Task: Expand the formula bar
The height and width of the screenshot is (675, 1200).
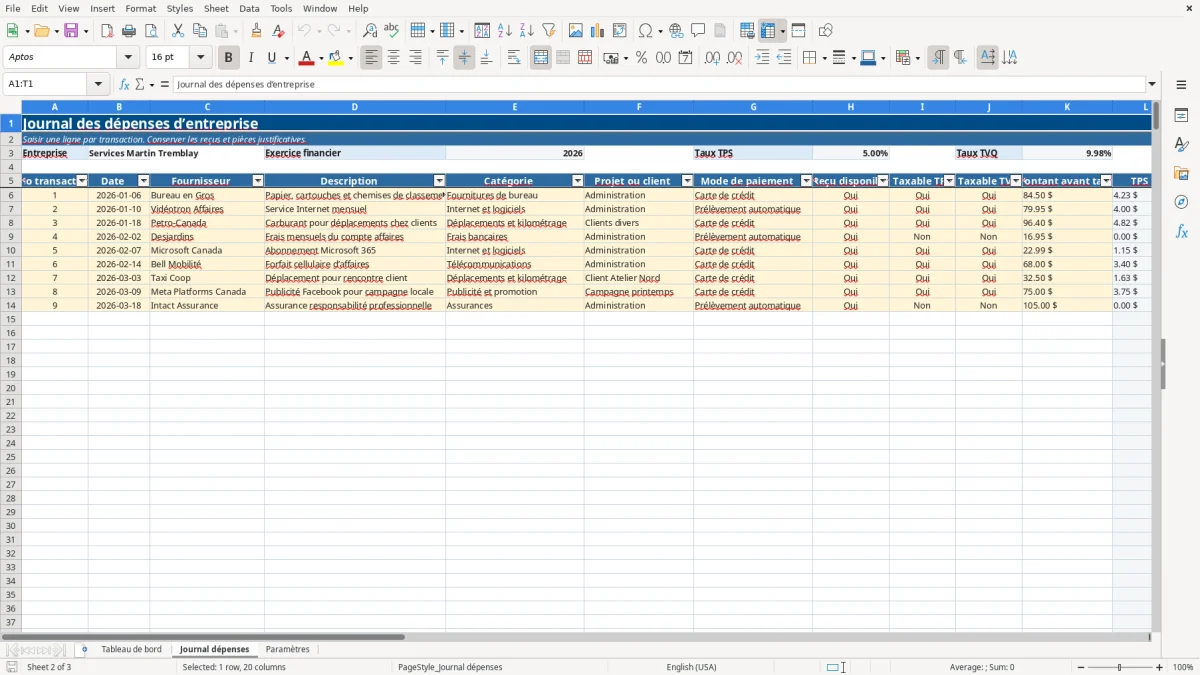Action: [x=1152, y=84]
